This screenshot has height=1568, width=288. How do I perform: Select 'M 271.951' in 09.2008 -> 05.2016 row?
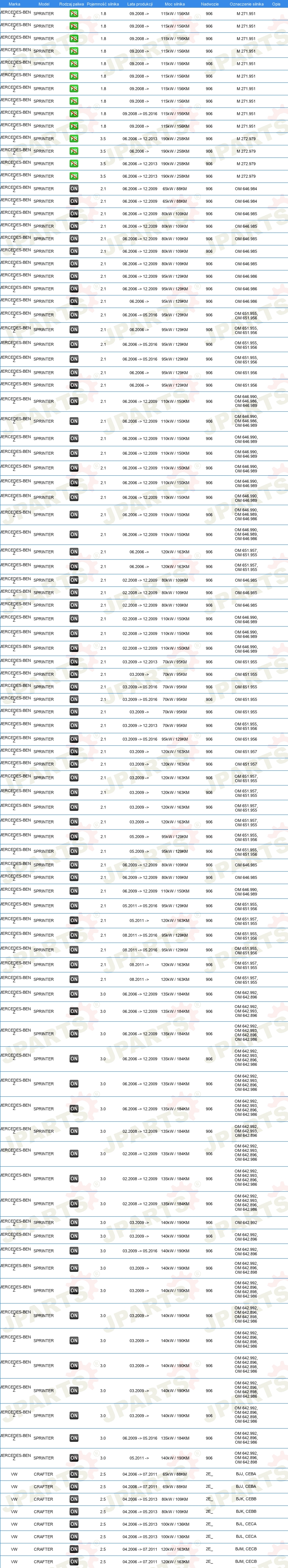[x=246, y=114]
